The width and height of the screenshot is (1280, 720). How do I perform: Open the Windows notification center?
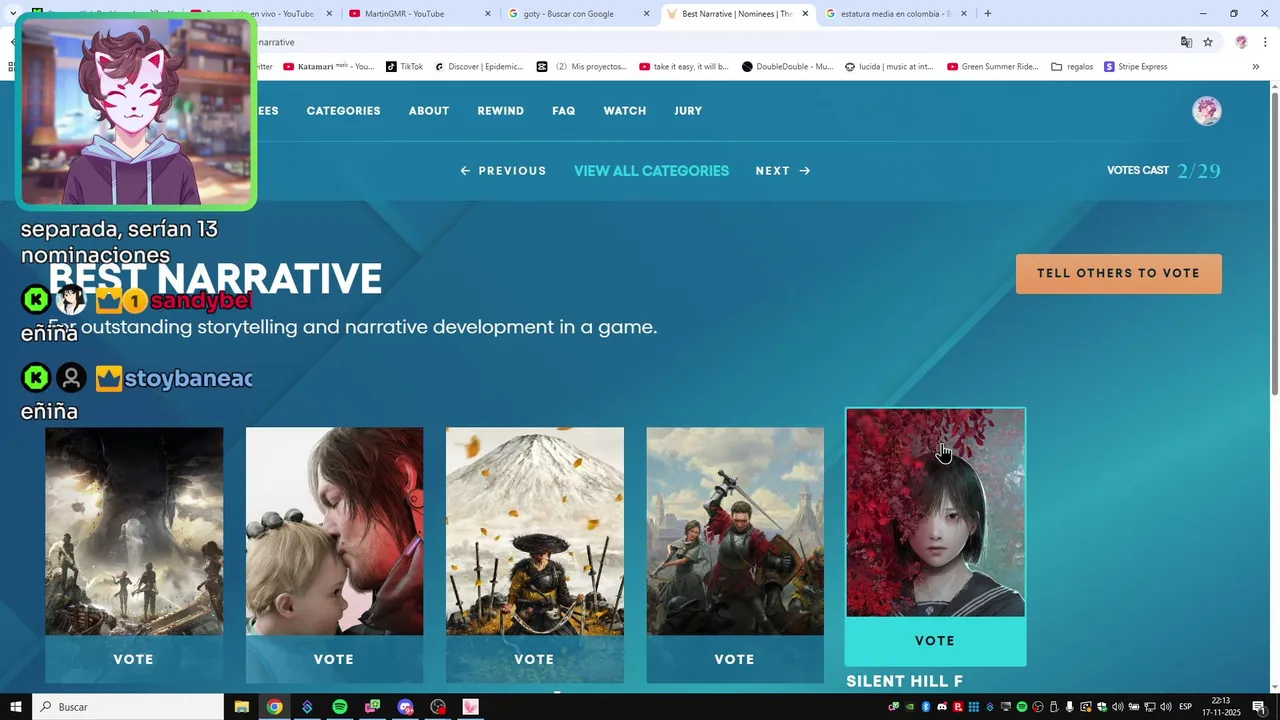click(1259, 707)
